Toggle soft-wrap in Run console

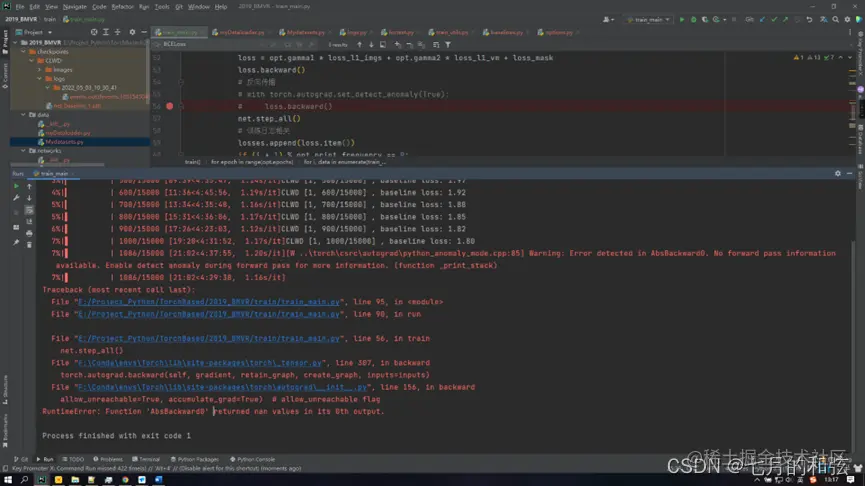[29, 210]
